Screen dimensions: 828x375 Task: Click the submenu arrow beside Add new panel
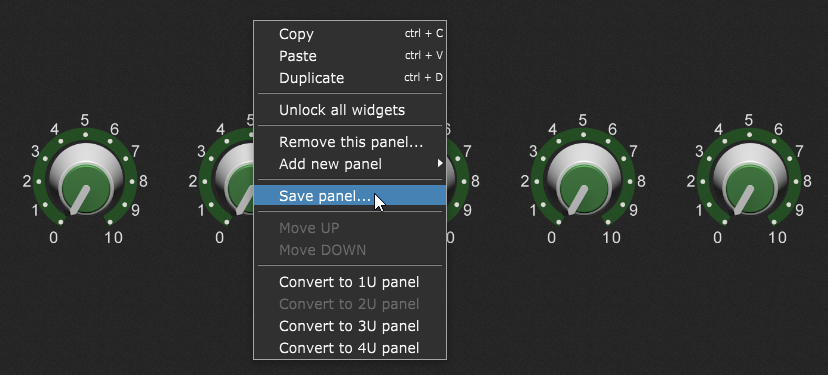[439, 164]
